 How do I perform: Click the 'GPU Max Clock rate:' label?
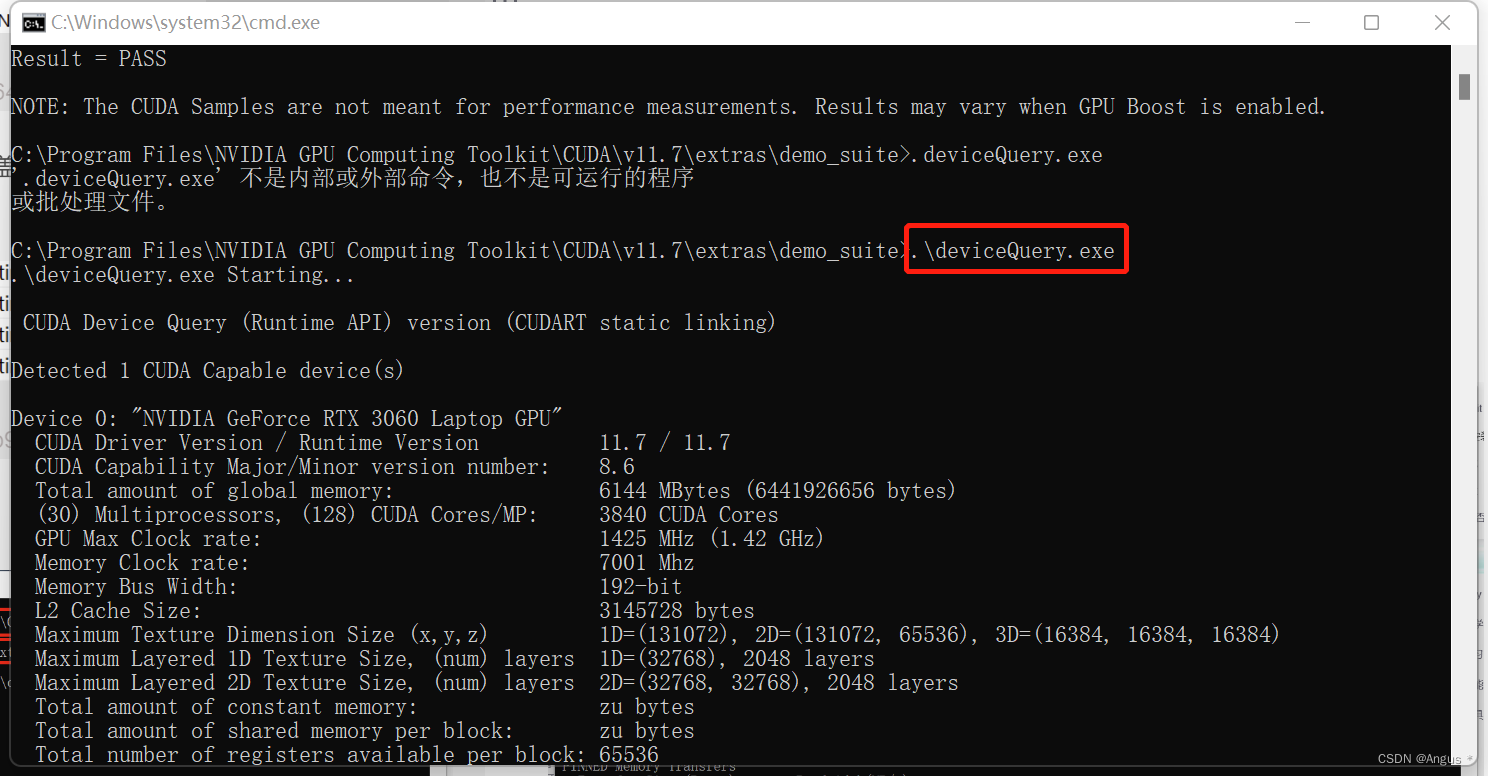(x=148, y=539)
